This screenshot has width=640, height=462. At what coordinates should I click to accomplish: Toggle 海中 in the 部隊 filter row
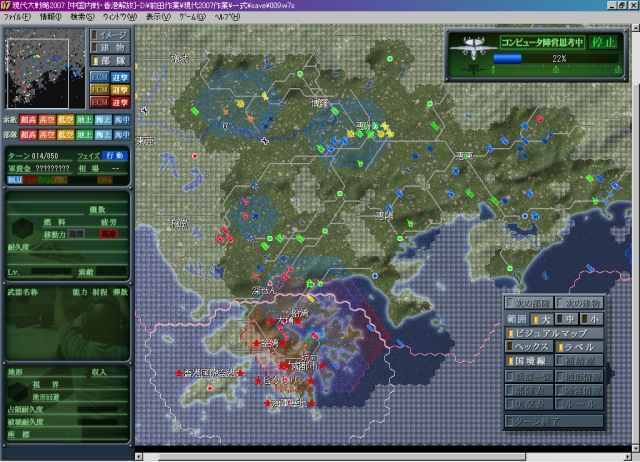point(122,135)
